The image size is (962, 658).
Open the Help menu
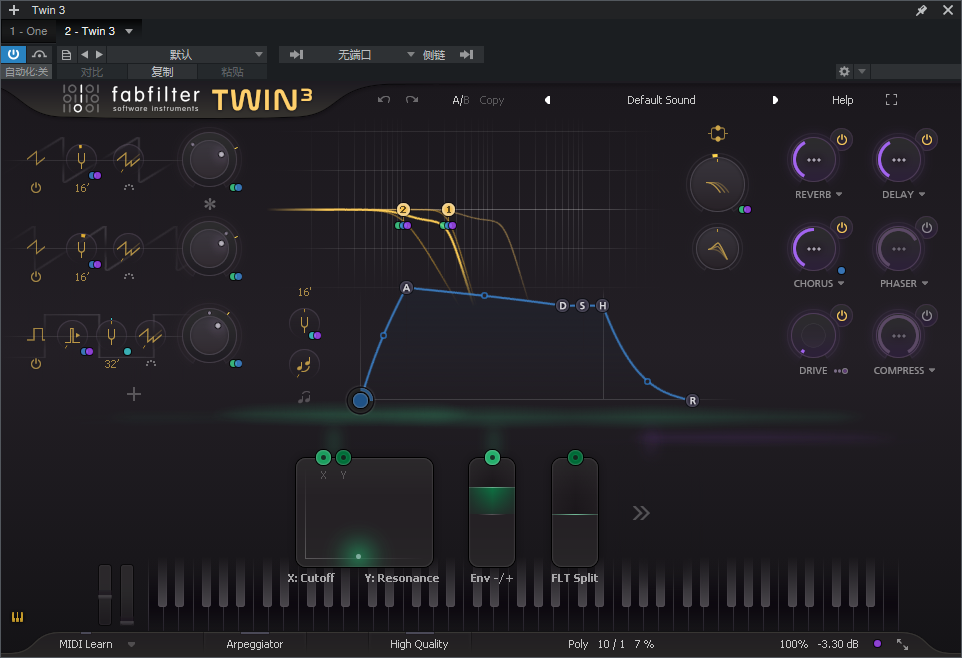tap(842, 100)
